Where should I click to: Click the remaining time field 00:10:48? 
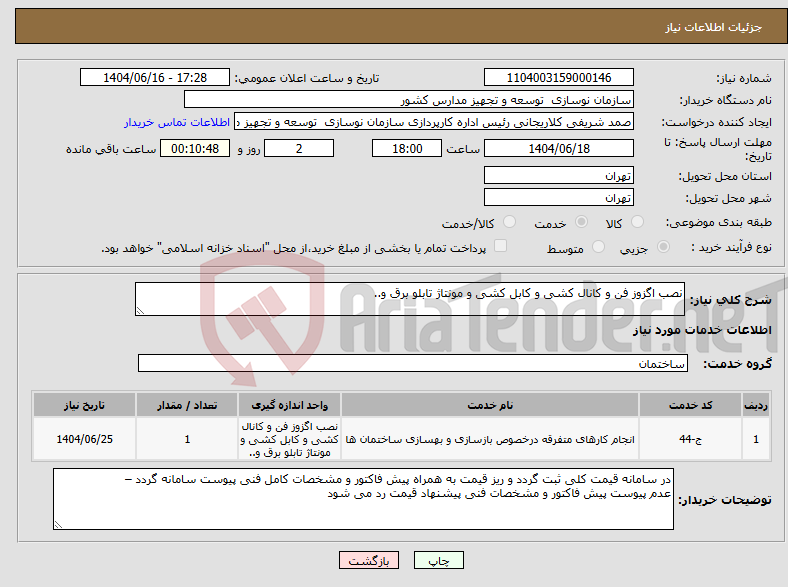pyautogui.click(x=195, y=148)
